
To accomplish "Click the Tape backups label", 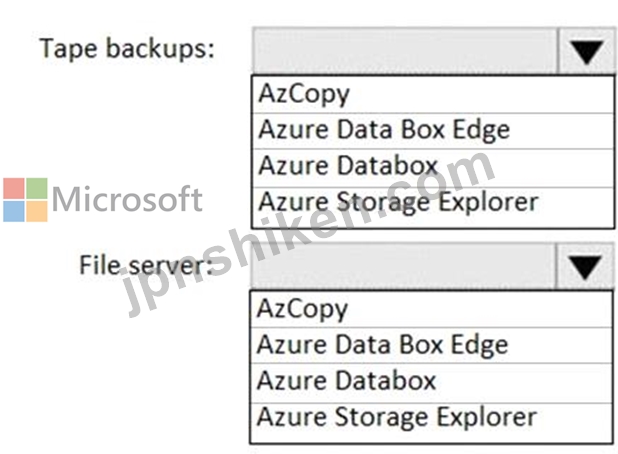I will 127,50.
